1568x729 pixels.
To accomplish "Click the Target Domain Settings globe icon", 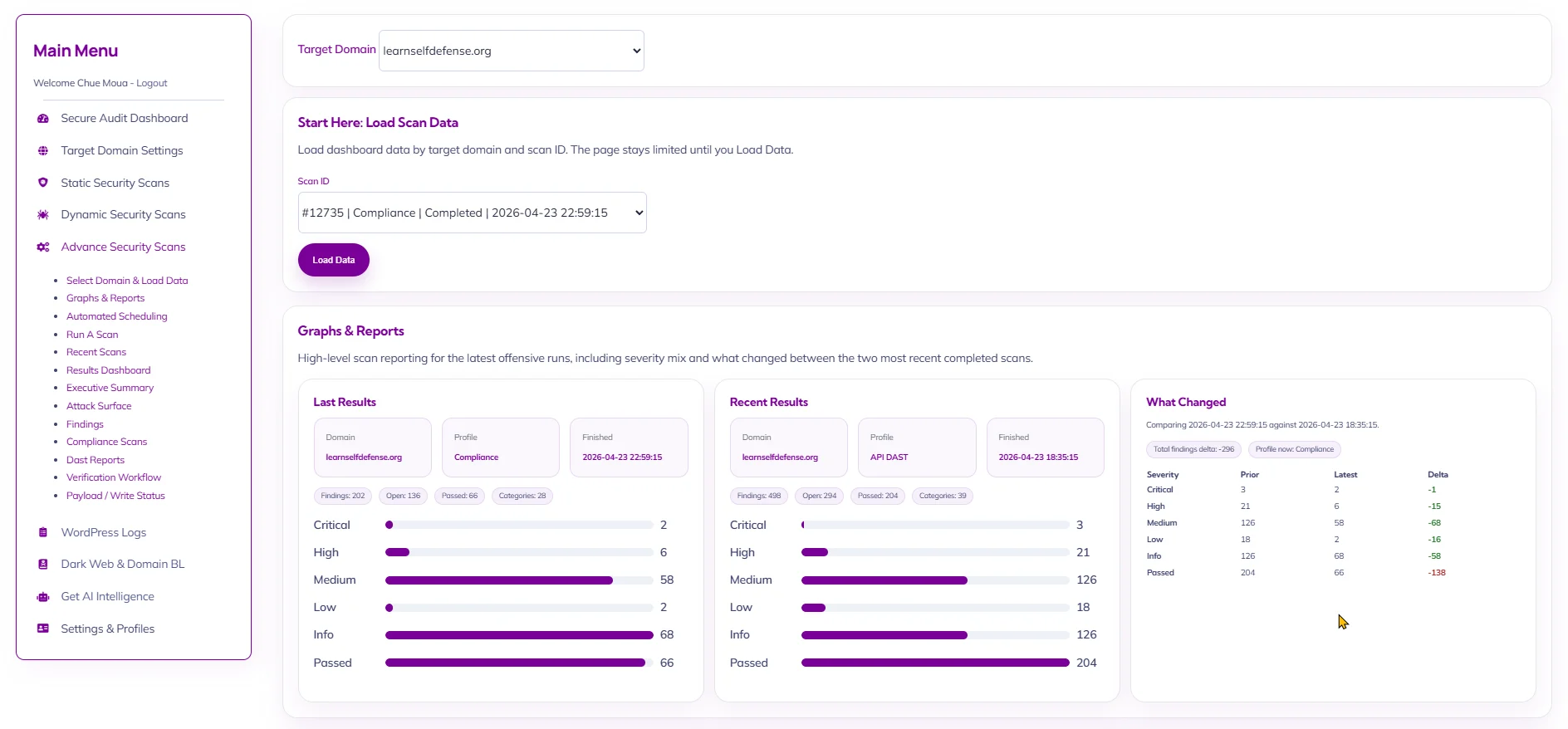I will (x=43, y=151).
